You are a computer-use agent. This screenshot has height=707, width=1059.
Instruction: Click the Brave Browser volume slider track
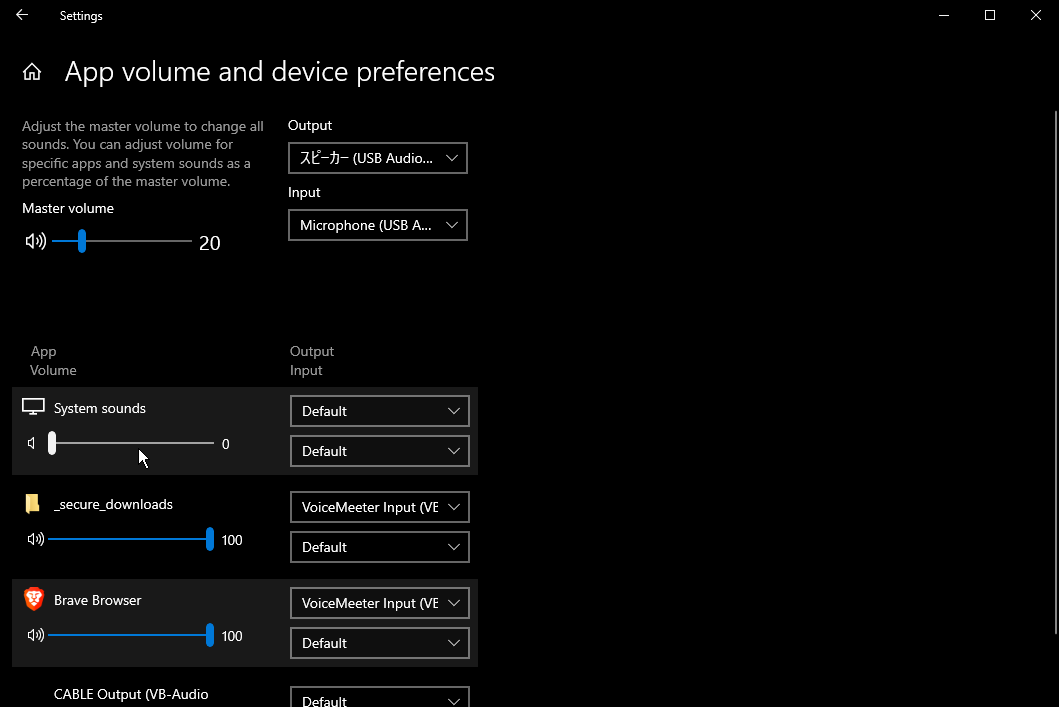pos(120,635)
